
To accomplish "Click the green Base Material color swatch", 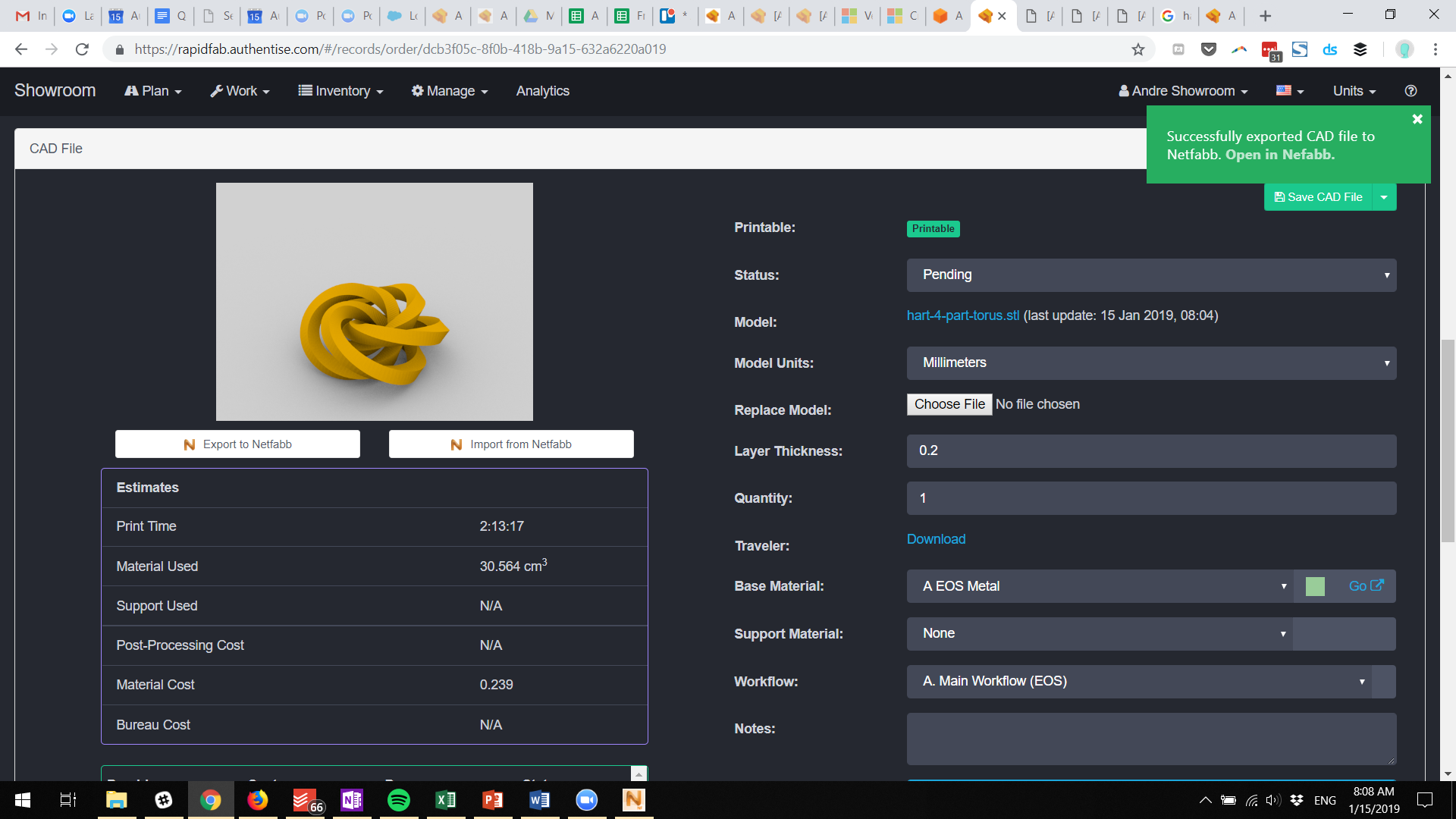I will point(1315,586).
